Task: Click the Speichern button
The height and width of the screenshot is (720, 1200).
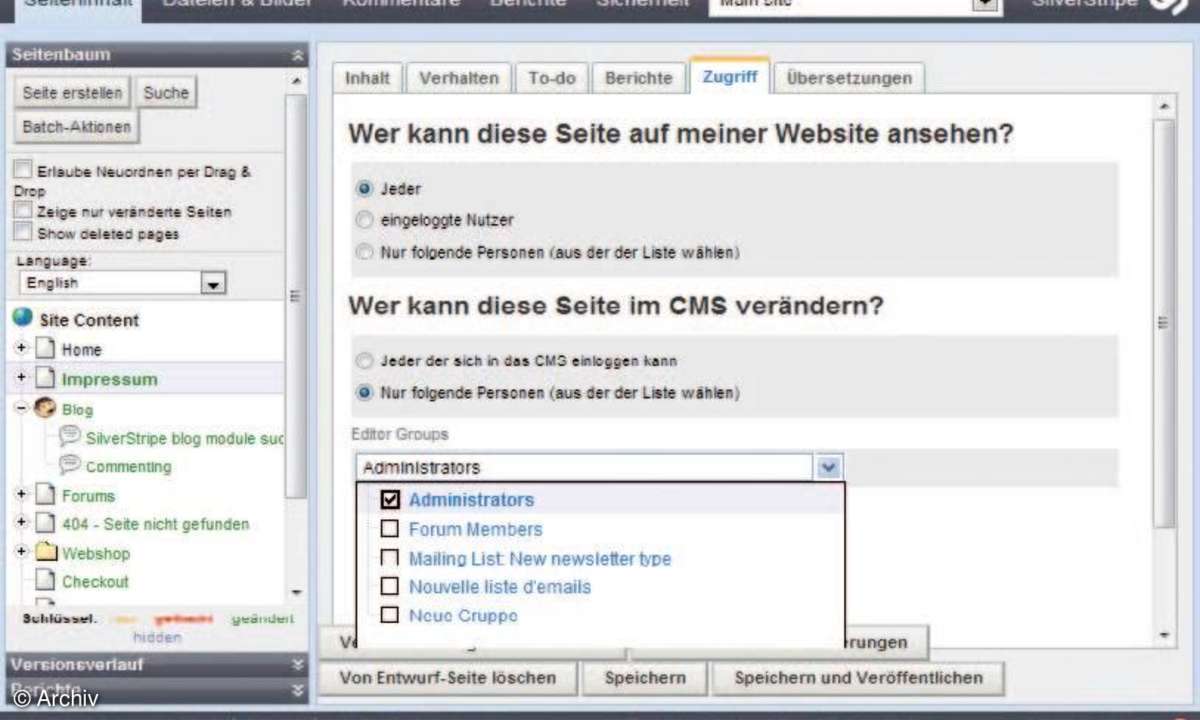Action: point(645,678)
